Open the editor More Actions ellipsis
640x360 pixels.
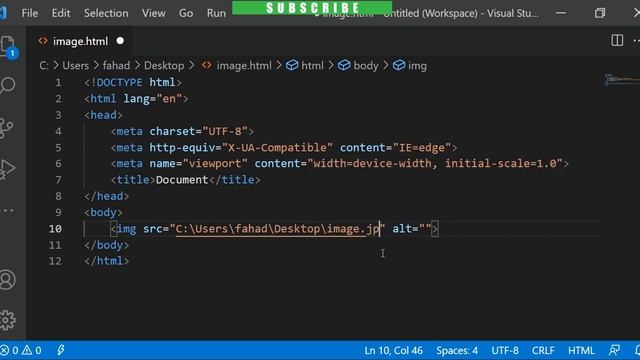tap(636, 40)
